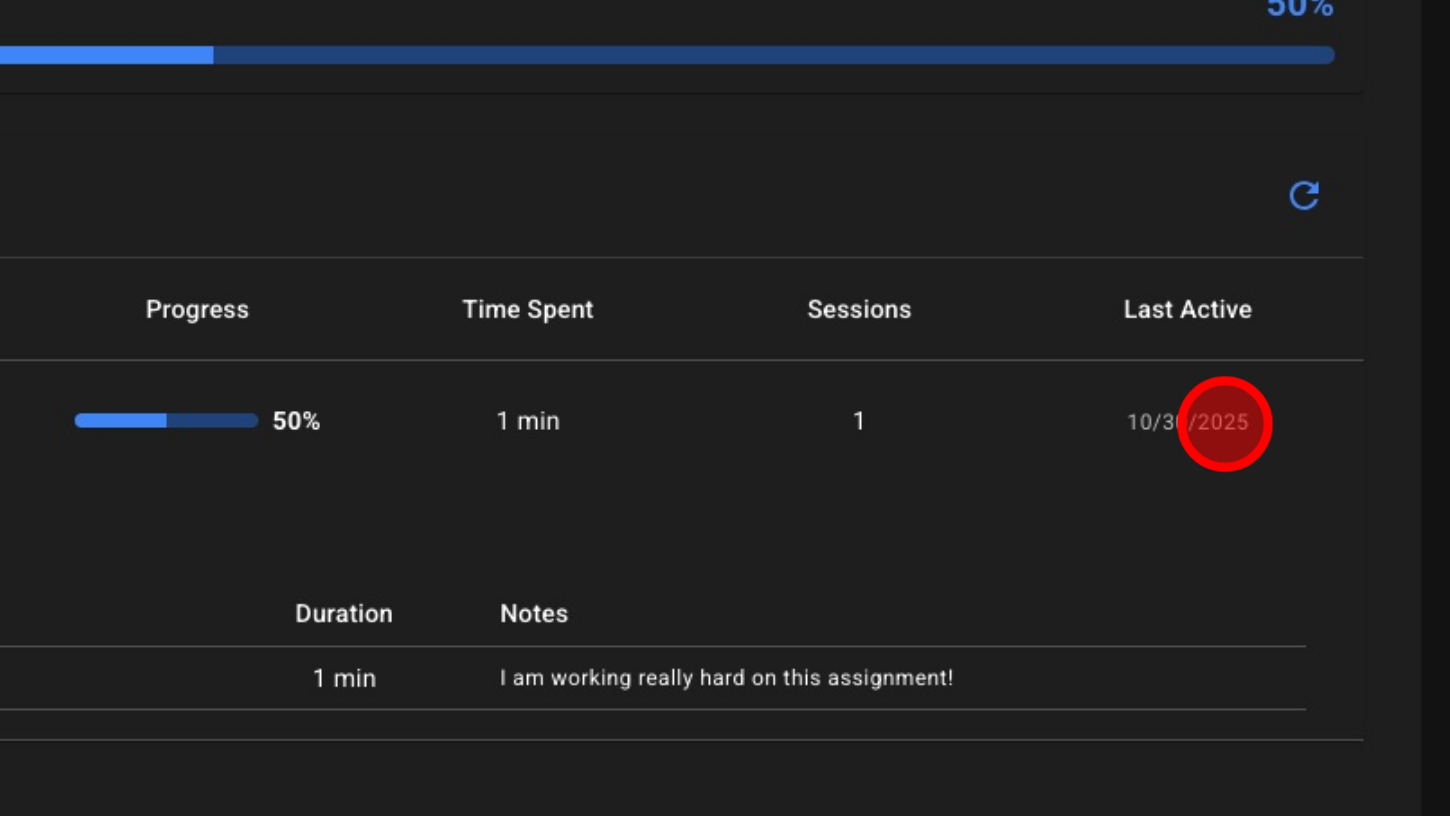
Task: Click the 10/30/2025 last active date
Action: [1187, 422]
